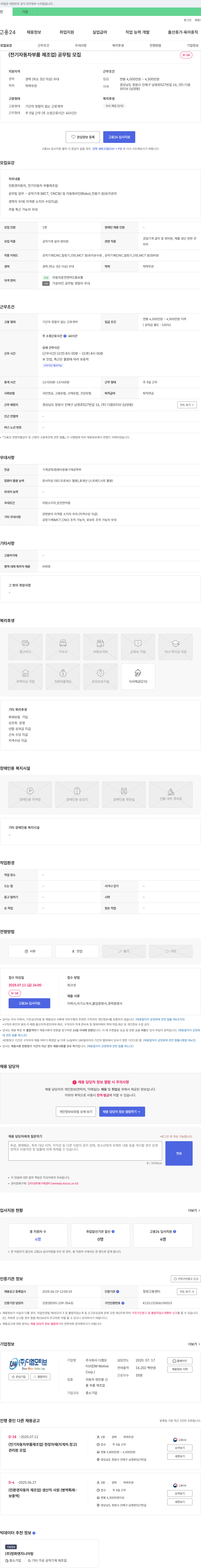Image resolution: width=201 pixels, height=1568 pixels.
Task: Click 요약보기 for the 현장자재 관리원 posting
Action: (180, 1448)
